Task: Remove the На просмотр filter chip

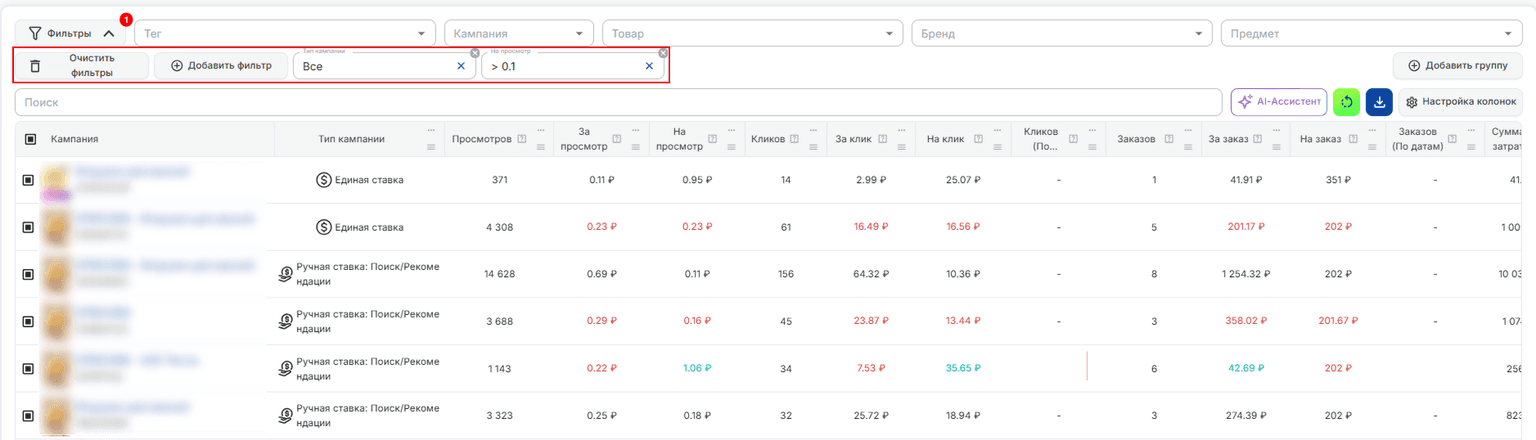Action: tap(663, 53)
